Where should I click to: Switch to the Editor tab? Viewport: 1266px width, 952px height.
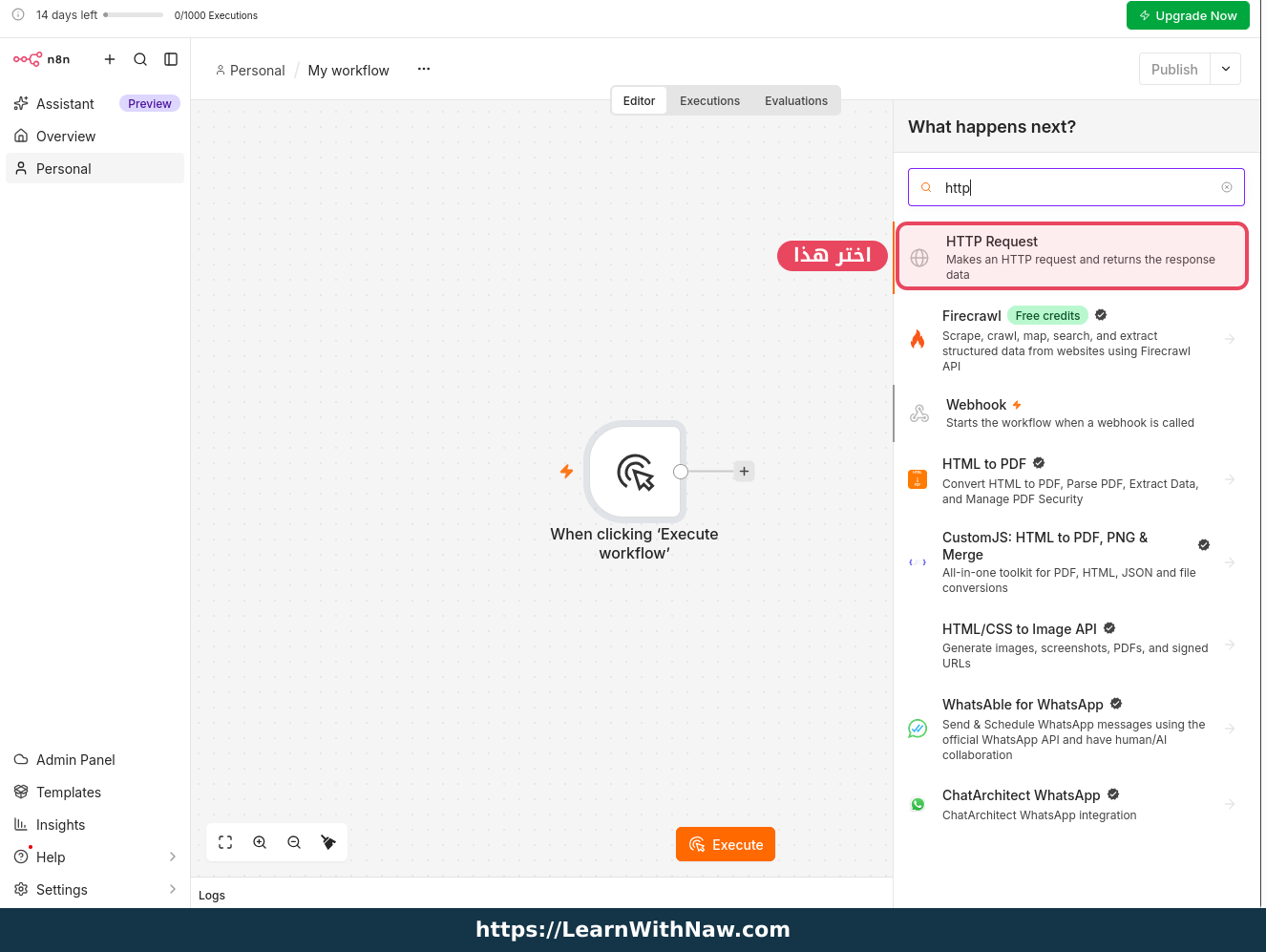(x=639, y=100)
